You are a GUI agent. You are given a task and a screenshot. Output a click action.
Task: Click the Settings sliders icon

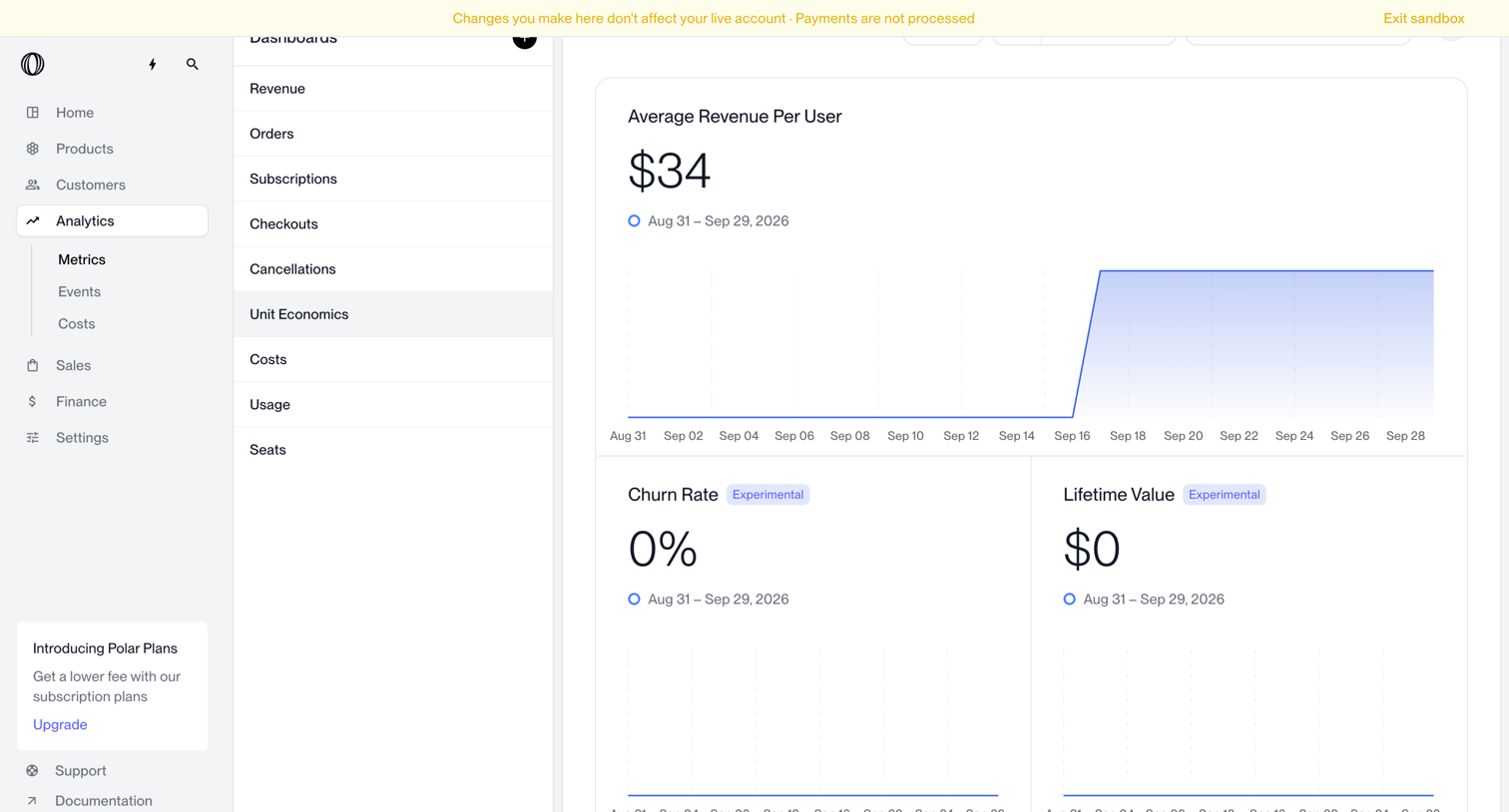pyautogui.click(x=33, y=437)
